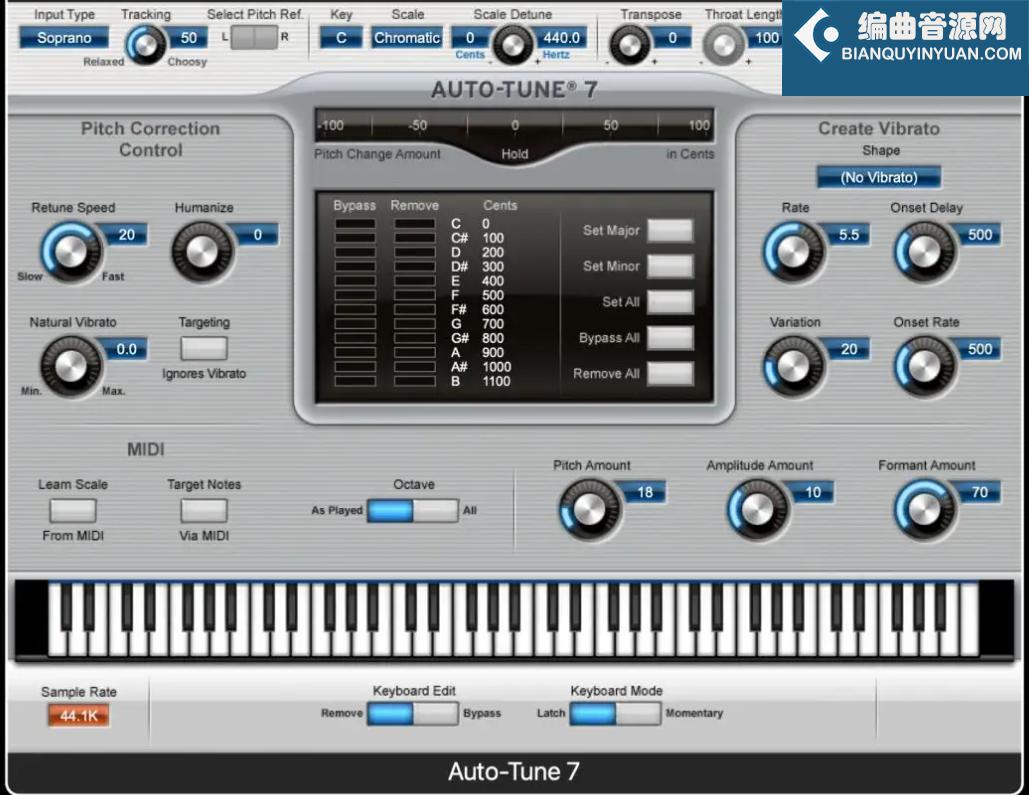
Task: Click the Transpose knob
Action: click(x=629, y=45)
